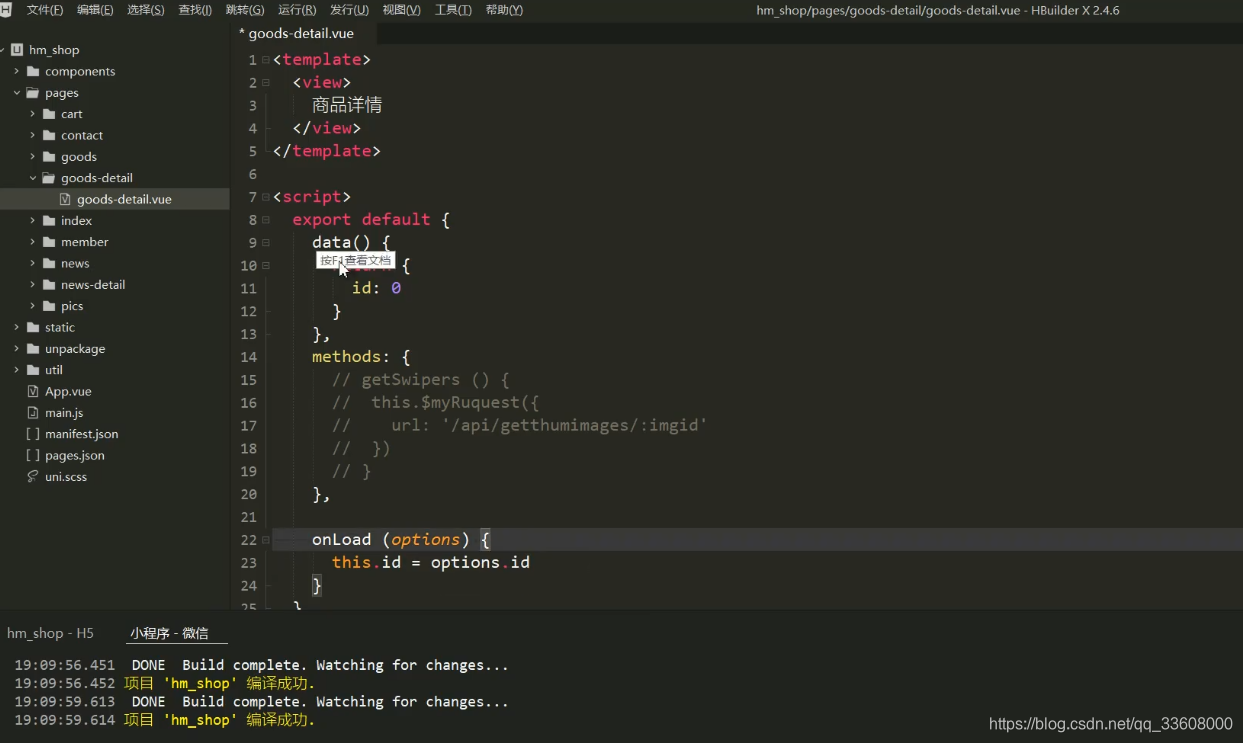Fold the script tag on line 7
The image size is (1243, 743).
pyautogui.click(x=266, y=197)
